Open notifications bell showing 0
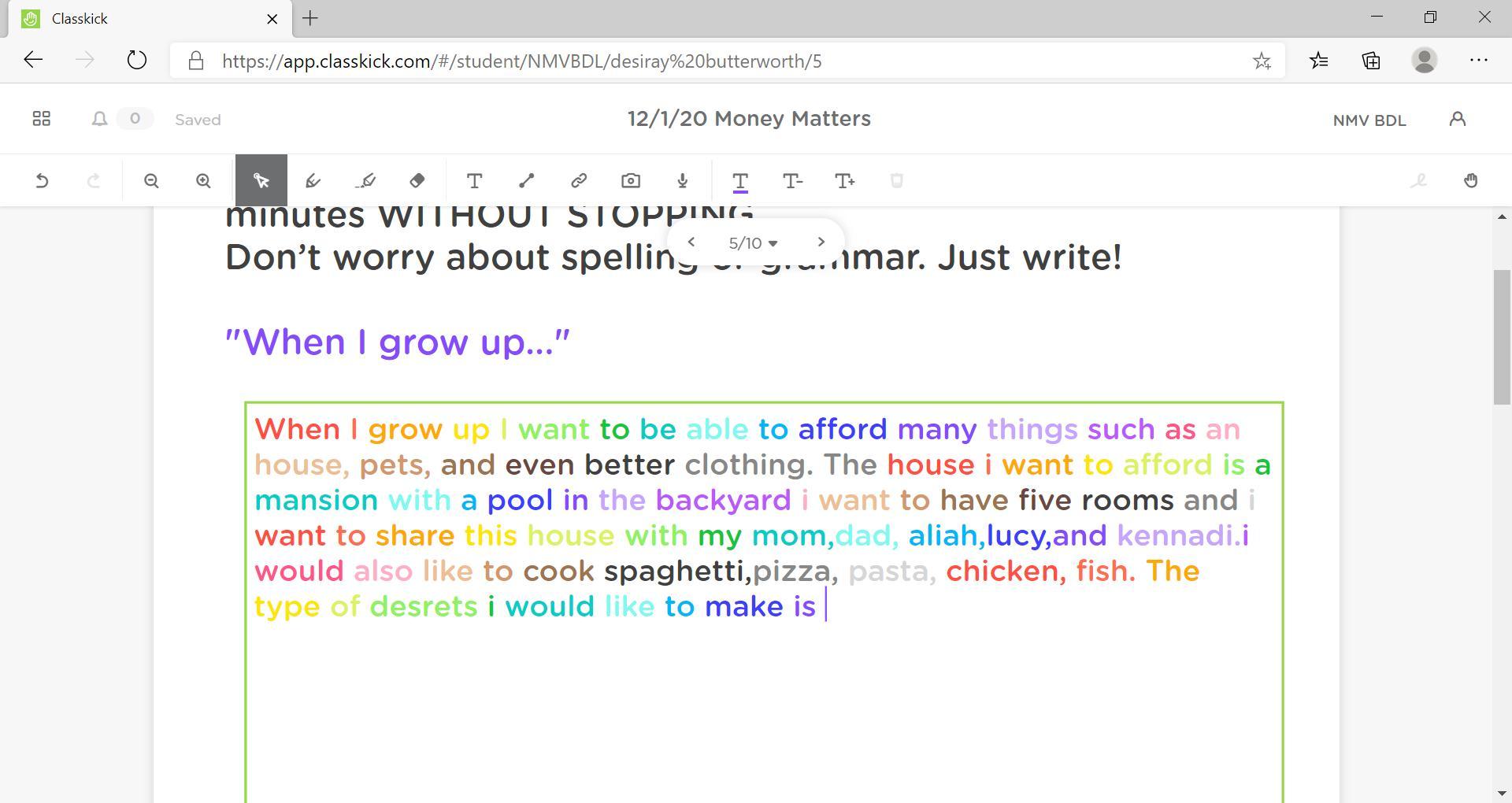The image size is (1512, 803). click(x=121, y=119)
